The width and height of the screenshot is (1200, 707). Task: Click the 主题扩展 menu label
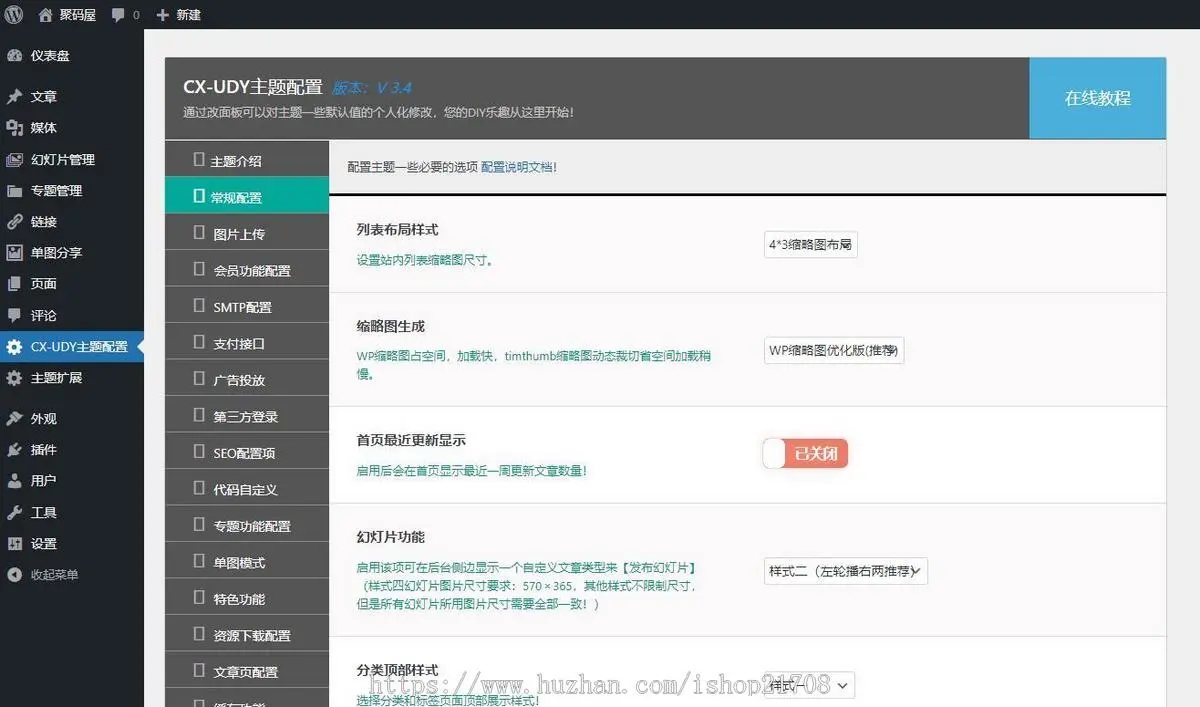coord(56,378)
